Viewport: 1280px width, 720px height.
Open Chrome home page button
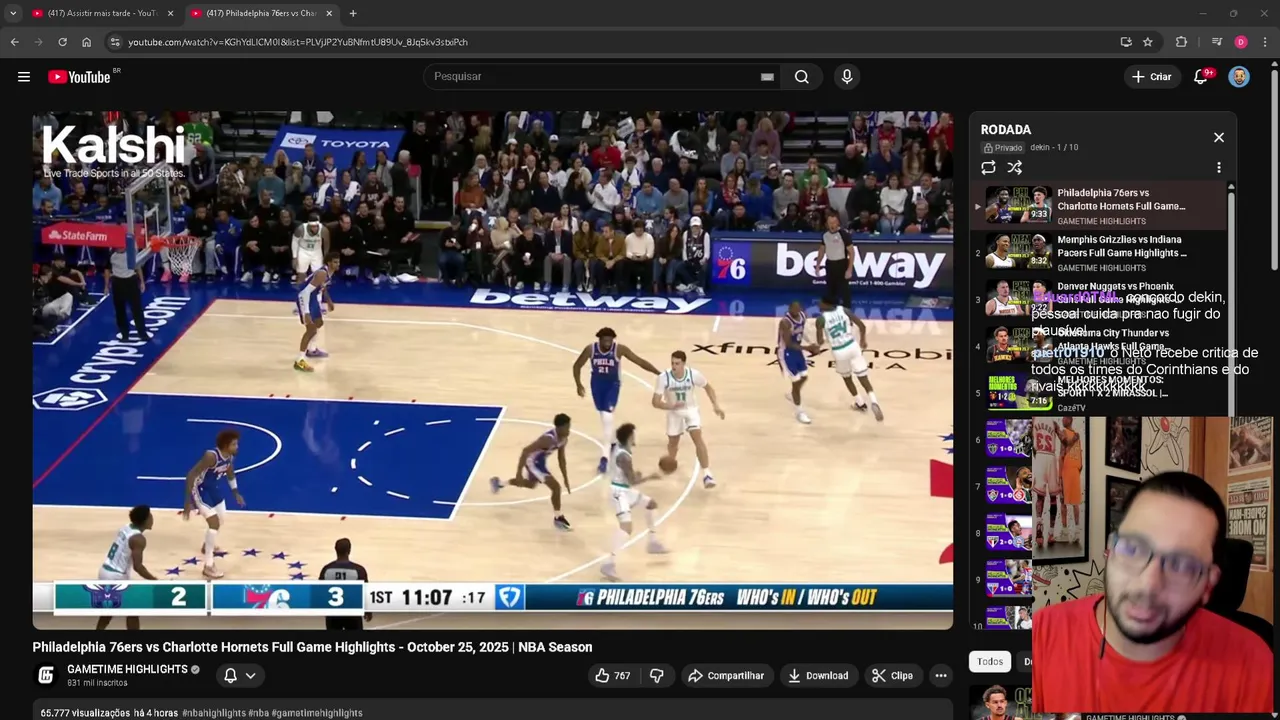pyautogui.click(x=86, y=42)
